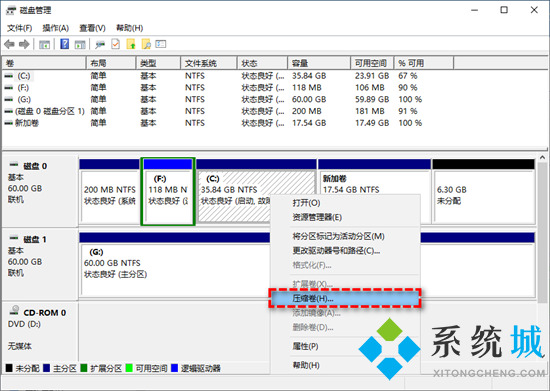
Task: Open the 帮助(H) menu in the menu bar
Action: 129,28
